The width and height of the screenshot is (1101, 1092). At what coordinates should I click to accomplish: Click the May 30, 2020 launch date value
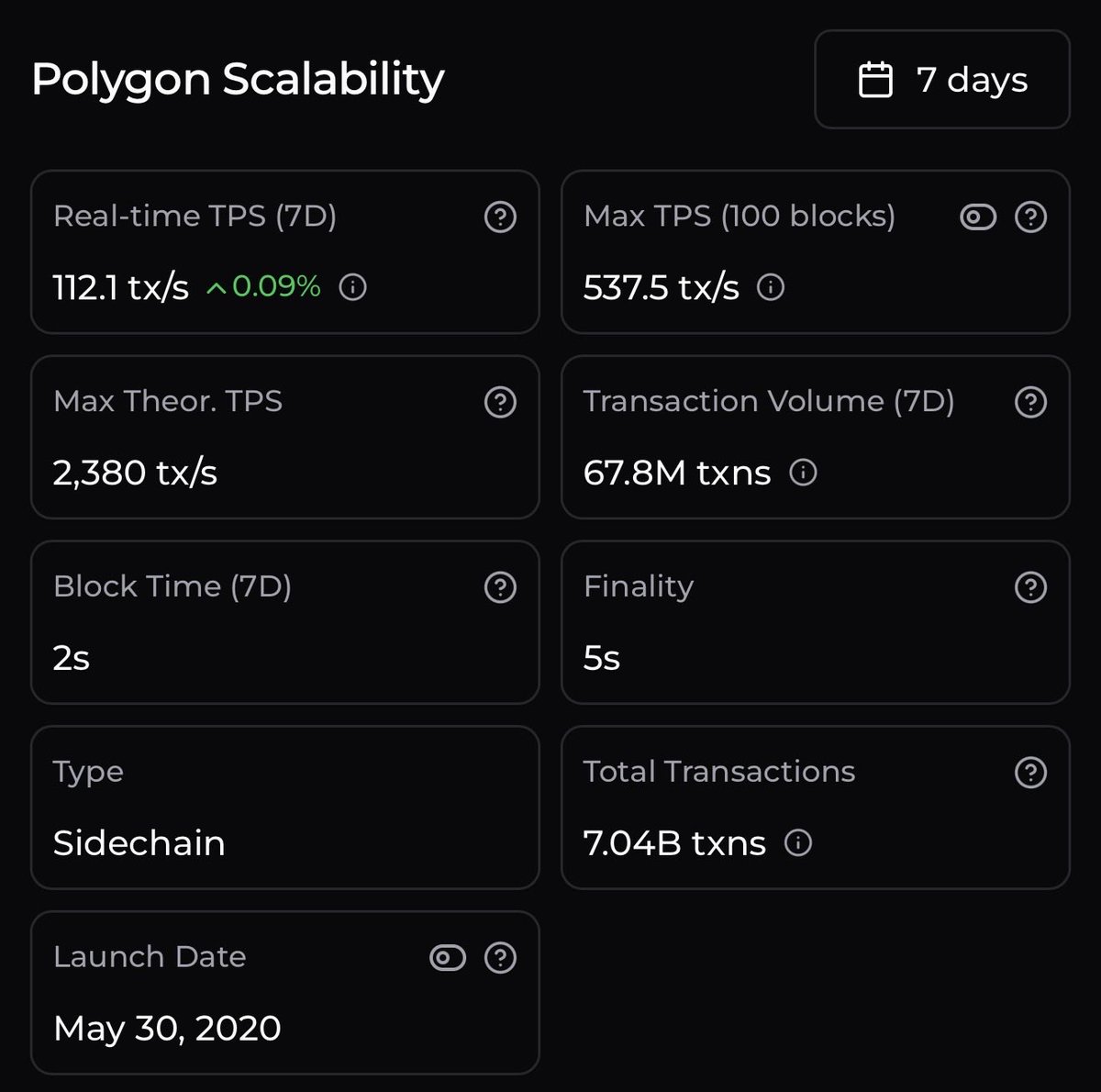(167, 1029)
